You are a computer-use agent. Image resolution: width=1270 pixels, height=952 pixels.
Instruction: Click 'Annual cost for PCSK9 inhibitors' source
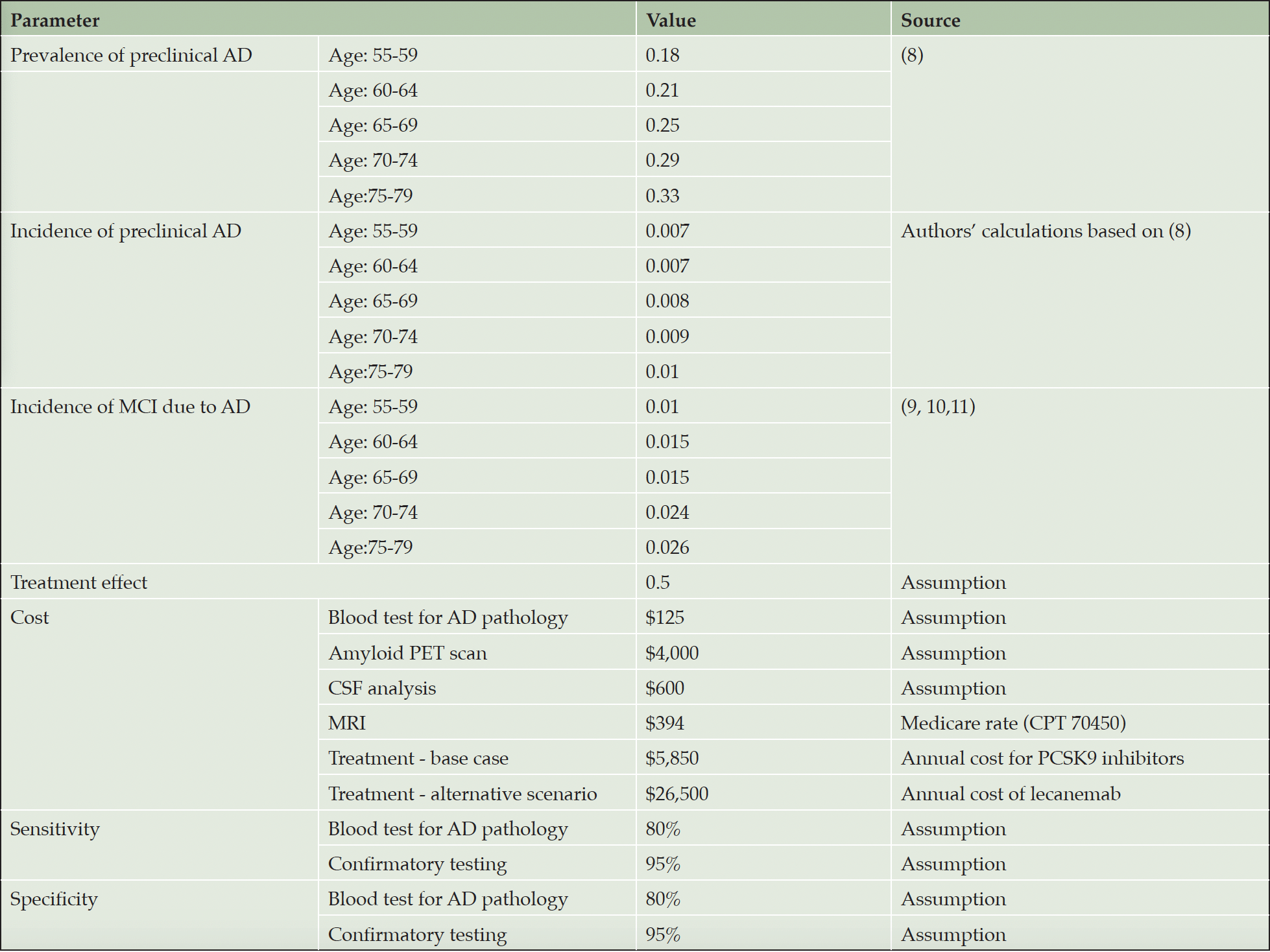tap(1042, 759)
